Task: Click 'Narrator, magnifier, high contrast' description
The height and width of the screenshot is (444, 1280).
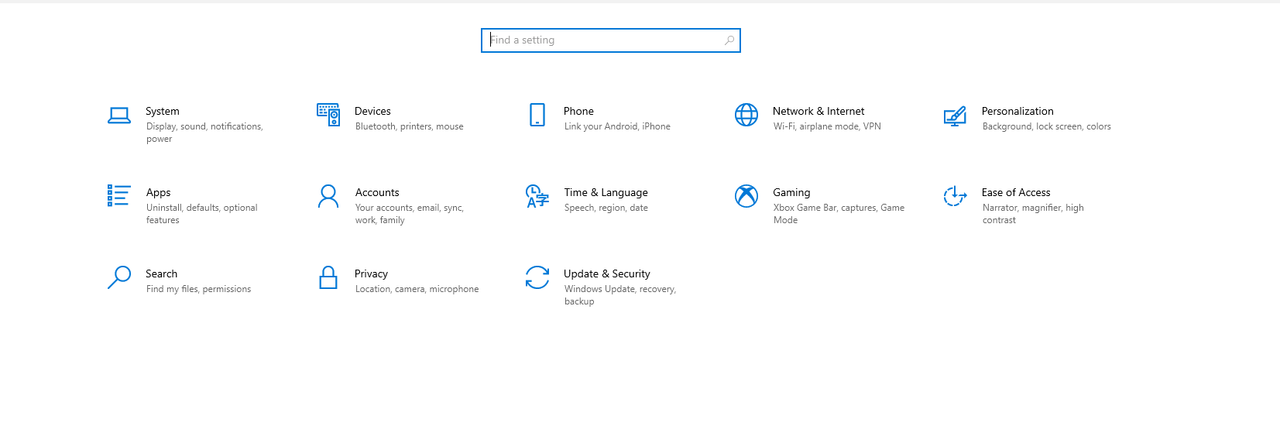Action: 1033,214
